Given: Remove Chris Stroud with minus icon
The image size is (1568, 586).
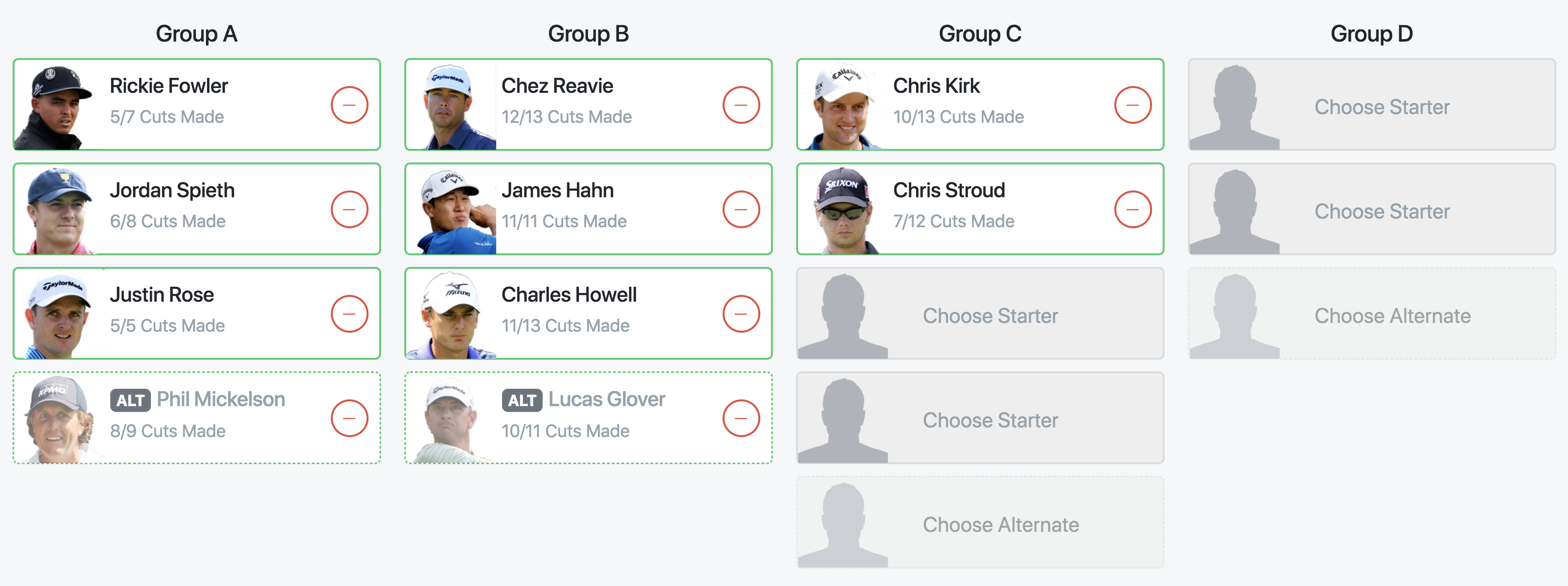Looking at the screenshot, I should click(1133, 209).
